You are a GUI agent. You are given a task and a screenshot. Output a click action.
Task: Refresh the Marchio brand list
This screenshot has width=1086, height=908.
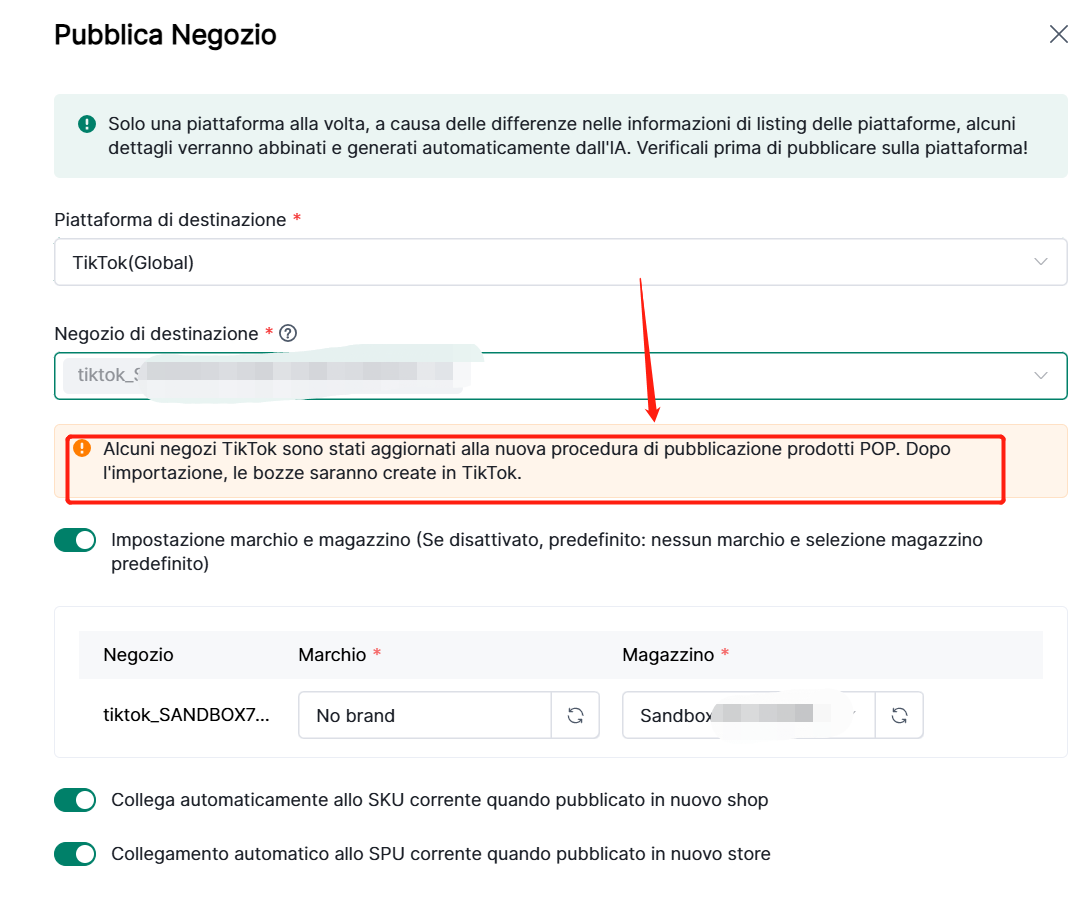click(575, 715)
